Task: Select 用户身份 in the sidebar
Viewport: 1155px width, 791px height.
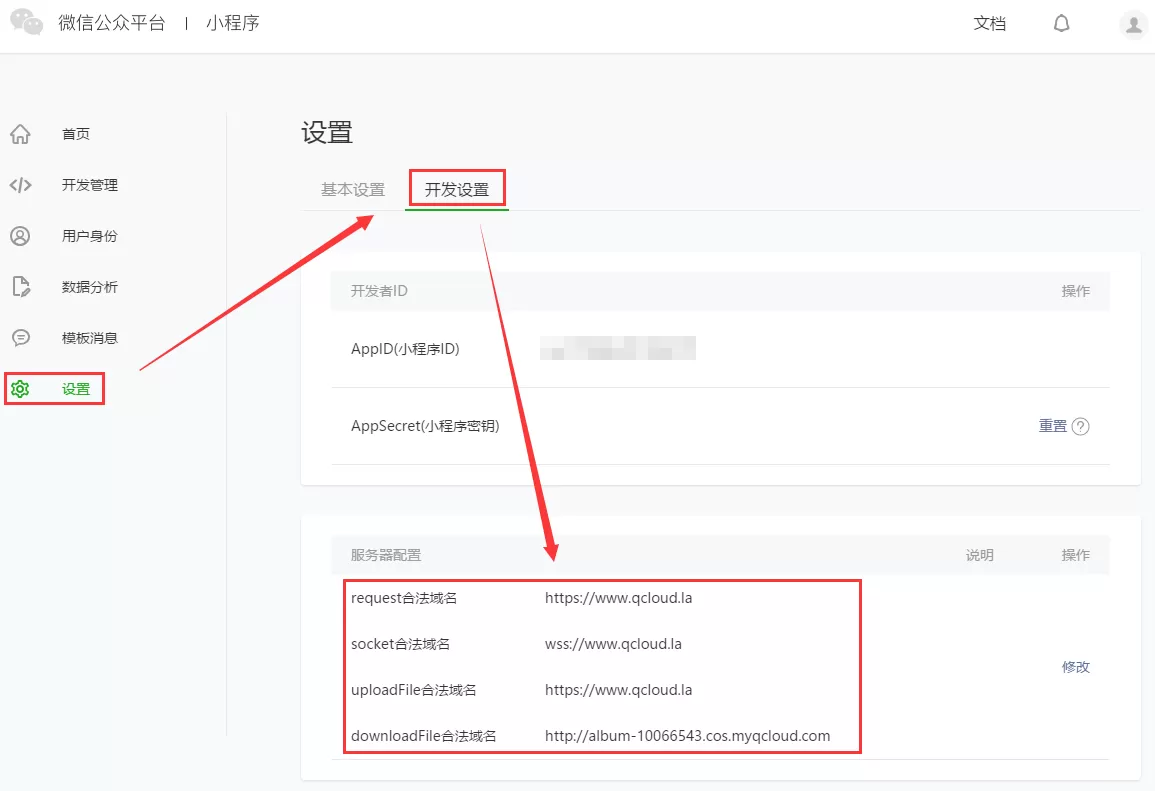Action: pyautogui.click(x=90, y=236)
